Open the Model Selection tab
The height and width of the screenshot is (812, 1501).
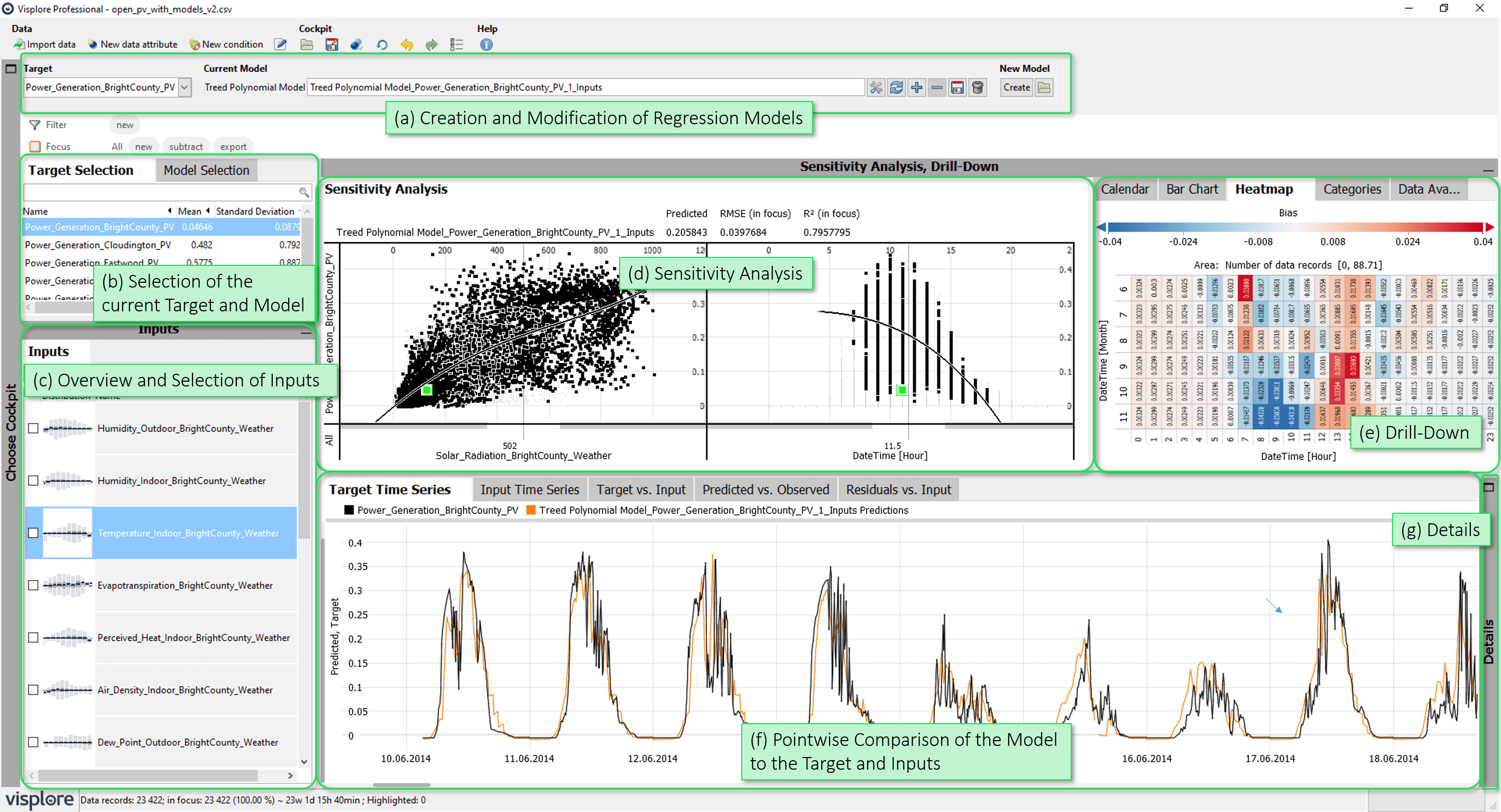click(206, 170)
